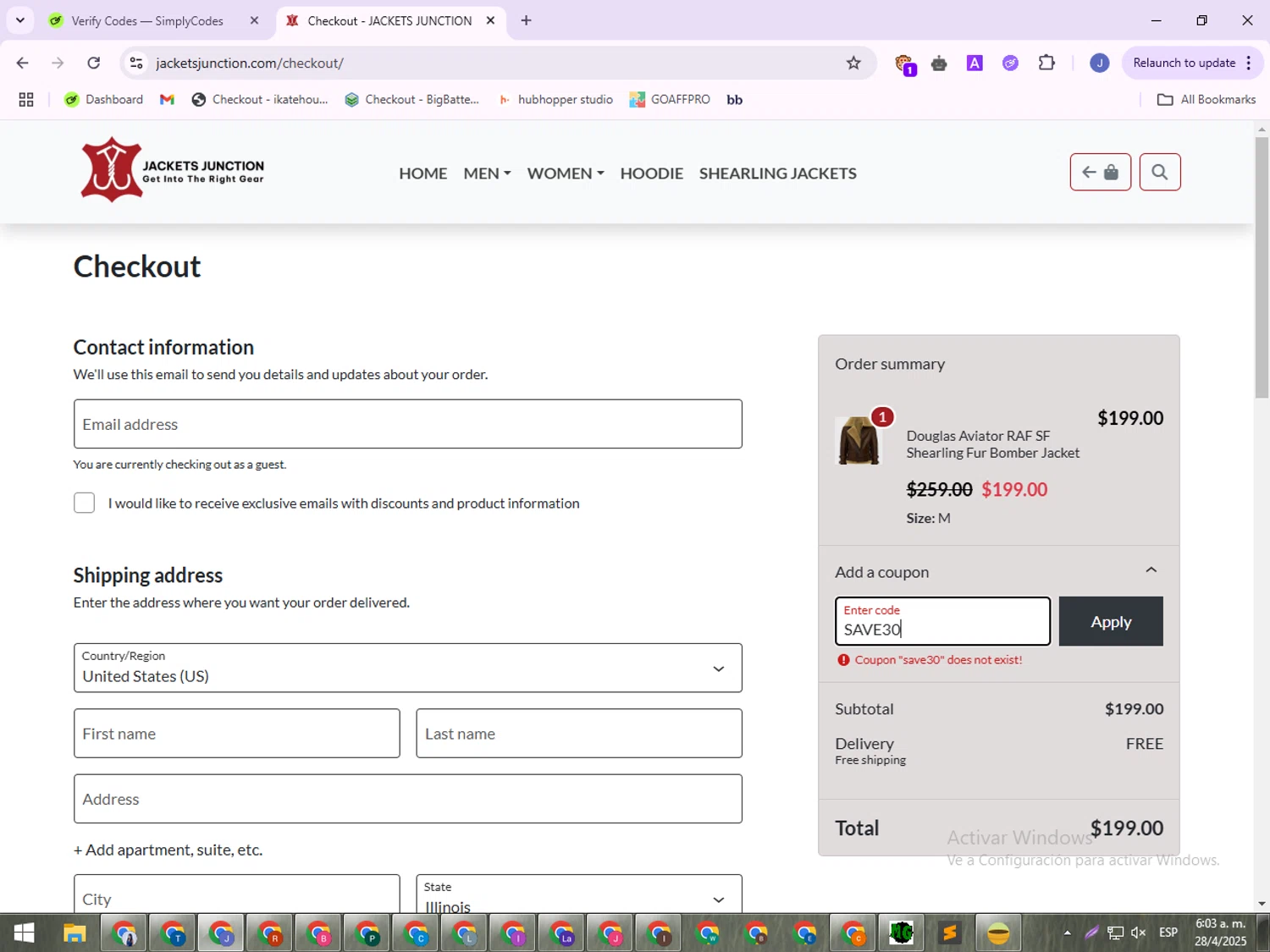Image resolution: width=1270 pixels, height=952 pixels.
Task: Click the purple A extension icon
Action: point(975,63)
